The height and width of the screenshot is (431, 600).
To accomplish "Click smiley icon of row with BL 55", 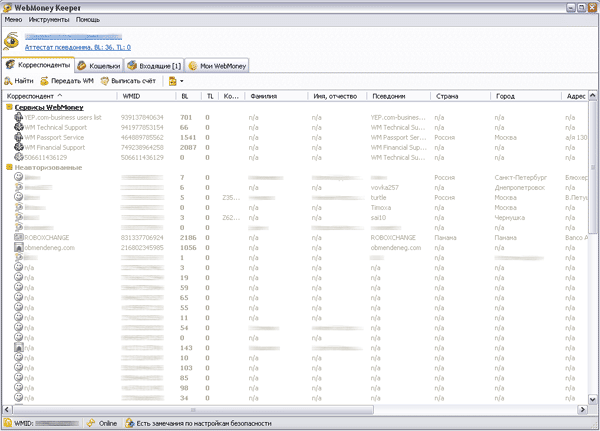I will pyautogui.click(x=18, y=307).
